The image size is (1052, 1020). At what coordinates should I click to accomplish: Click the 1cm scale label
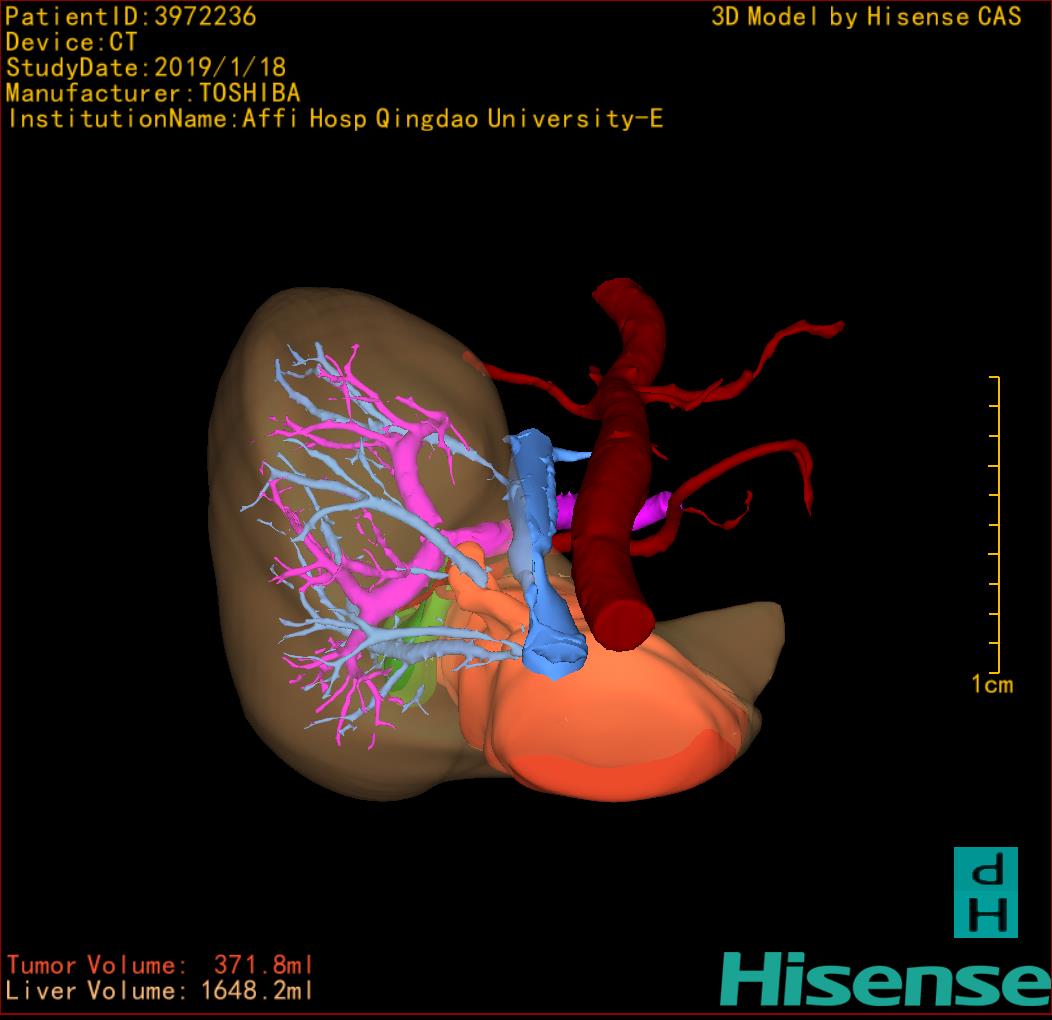[x=991, y=685]
